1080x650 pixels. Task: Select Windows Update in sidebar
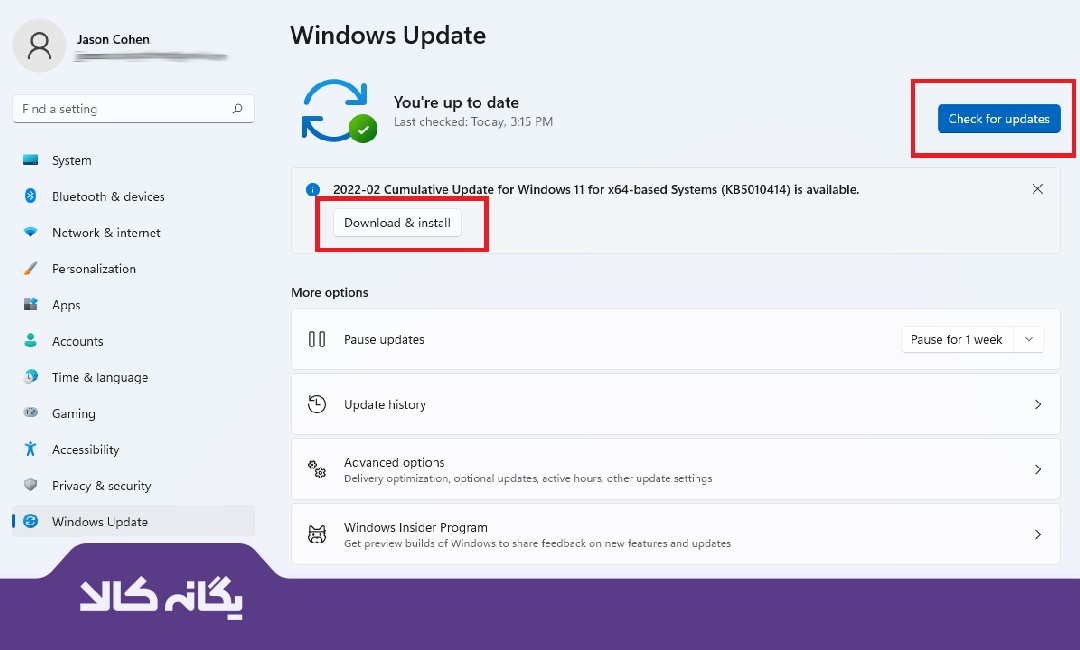pyautogui.click(x=134, y=521)
